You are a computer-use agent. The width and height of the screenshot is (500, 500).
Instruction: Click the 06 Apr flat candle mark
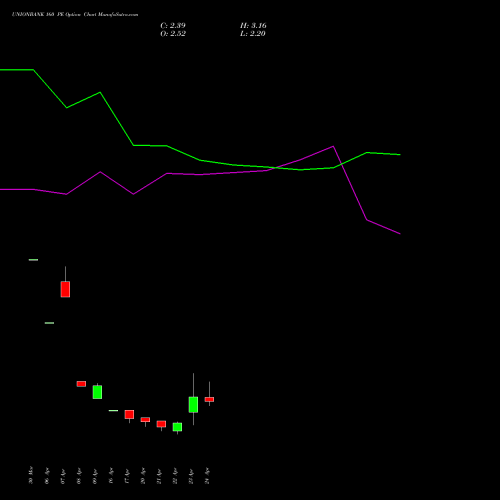pos(49,323)
